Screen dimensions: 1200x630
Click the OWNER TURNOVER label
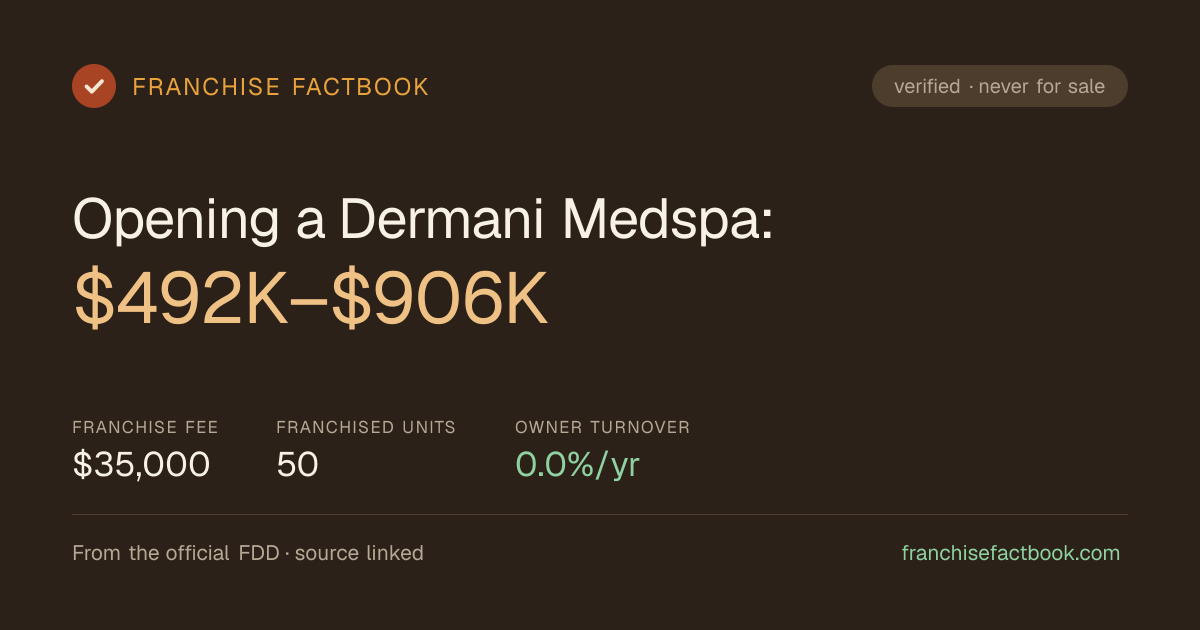point(603,427)
